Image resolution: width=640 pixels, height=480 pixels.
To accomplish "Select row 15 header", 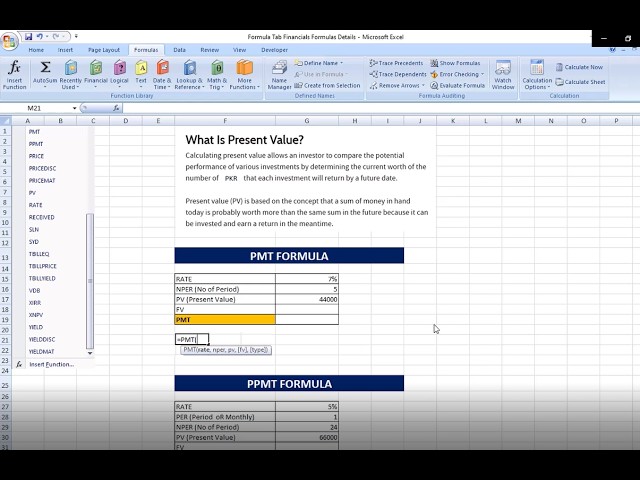I will coord(5,279).
